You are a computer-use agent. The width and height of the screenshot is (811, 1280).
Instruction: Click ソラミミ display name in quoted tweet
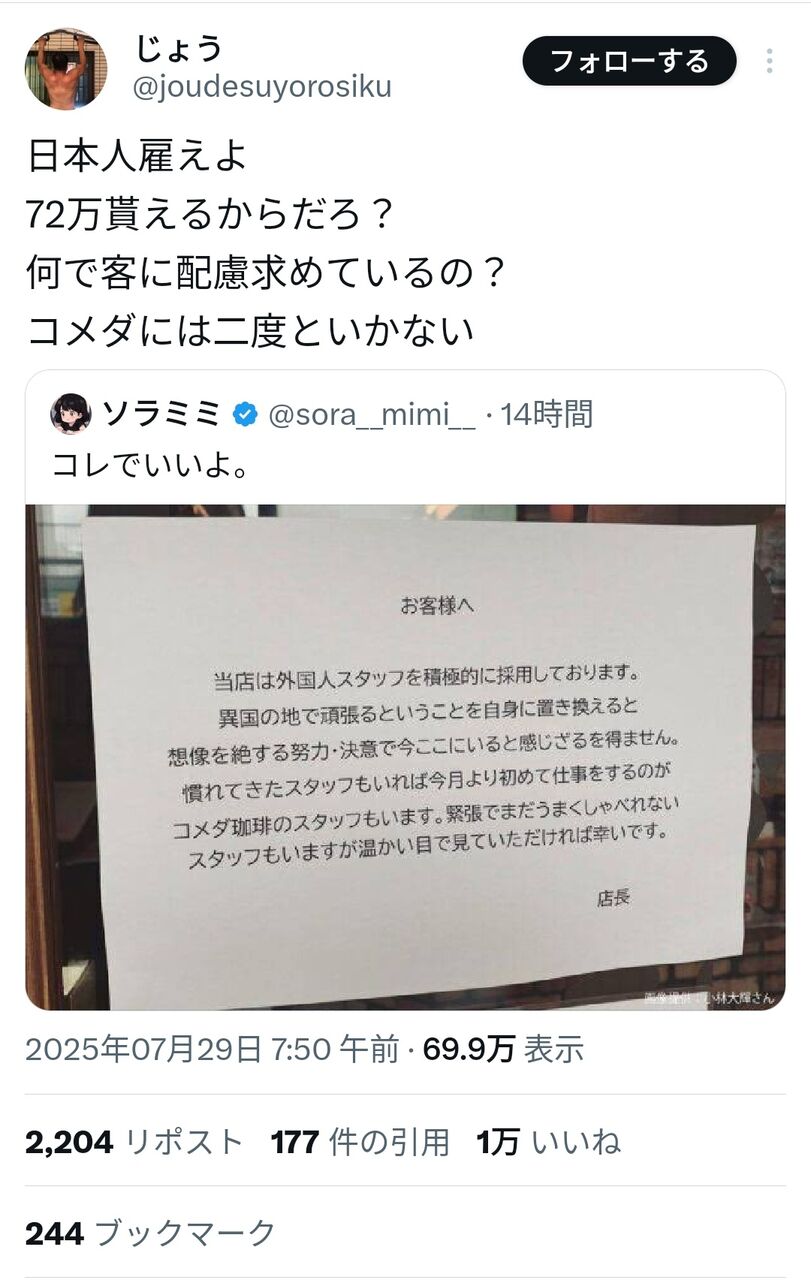[160, 413]
